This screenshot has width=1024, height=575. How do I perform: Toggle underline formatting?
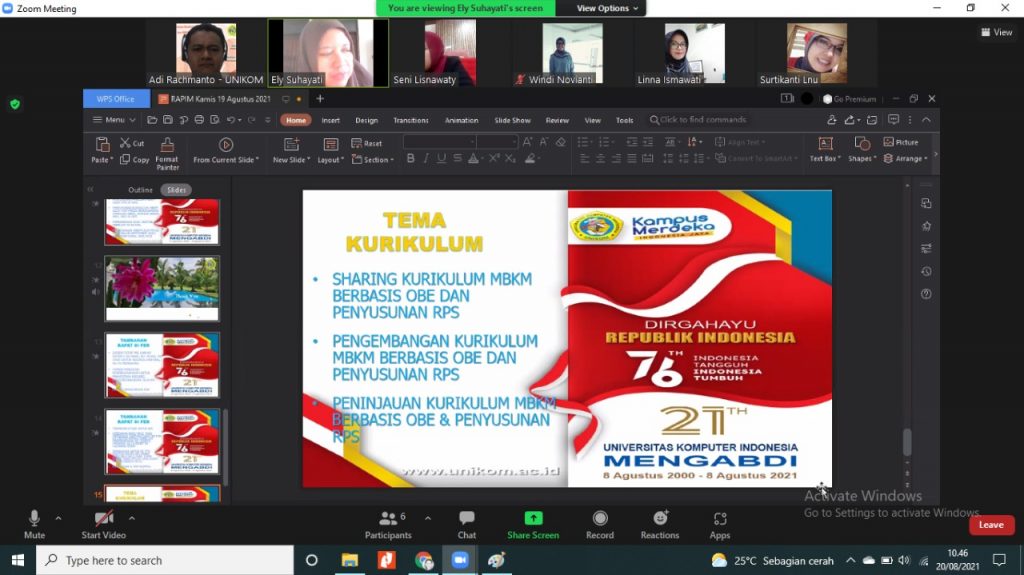point(441,158)
